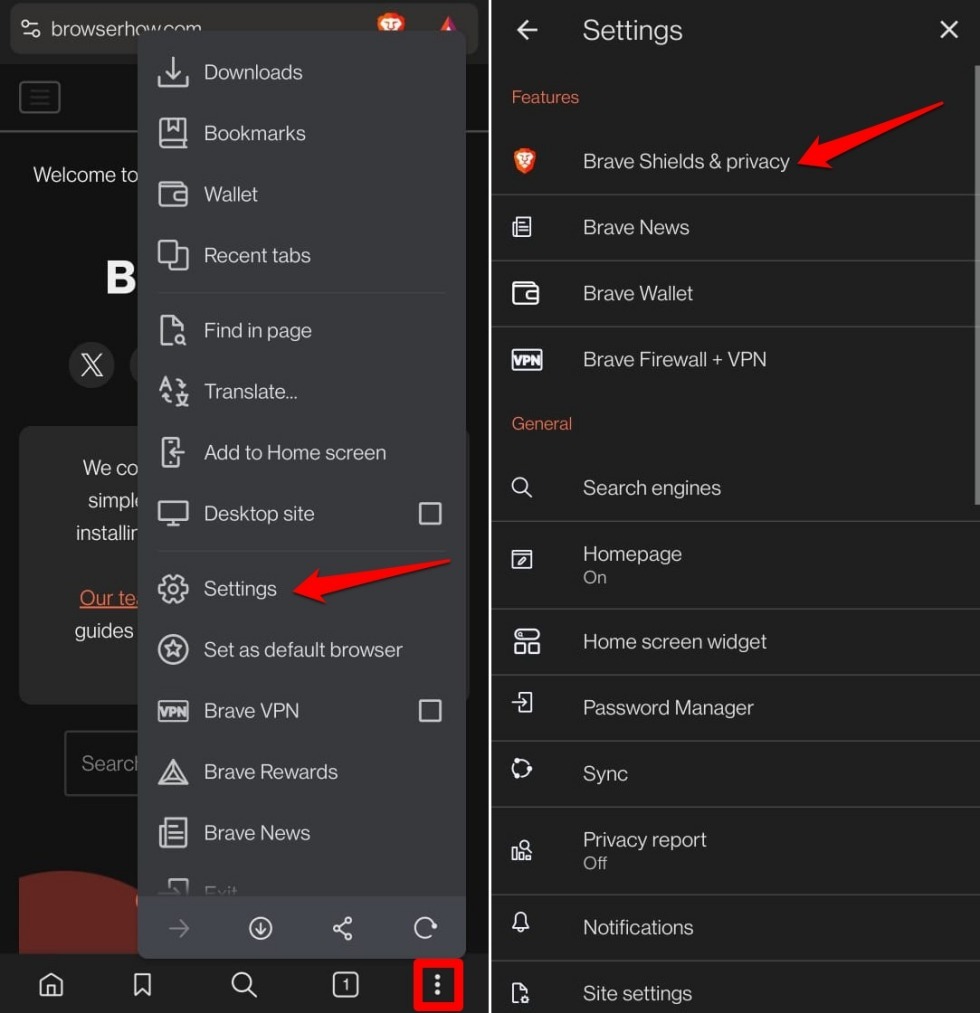Screen dimensions: 980x1013
Task: Open Brave News settings
Action: (735, 227)
